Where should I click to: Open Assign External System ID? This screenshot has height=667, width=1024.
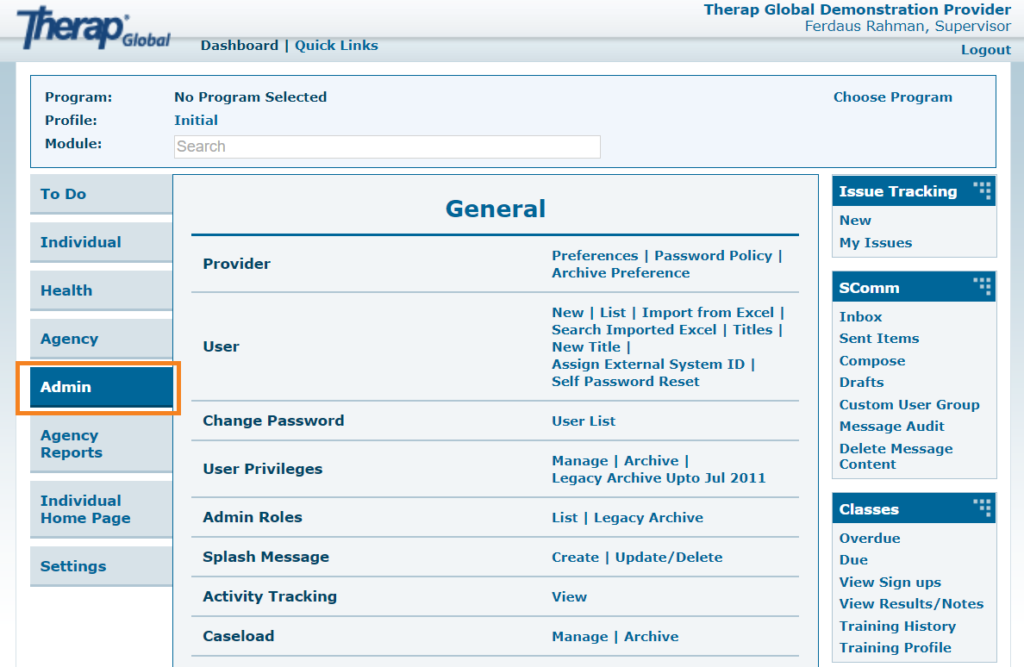click(x=648, y=365)
